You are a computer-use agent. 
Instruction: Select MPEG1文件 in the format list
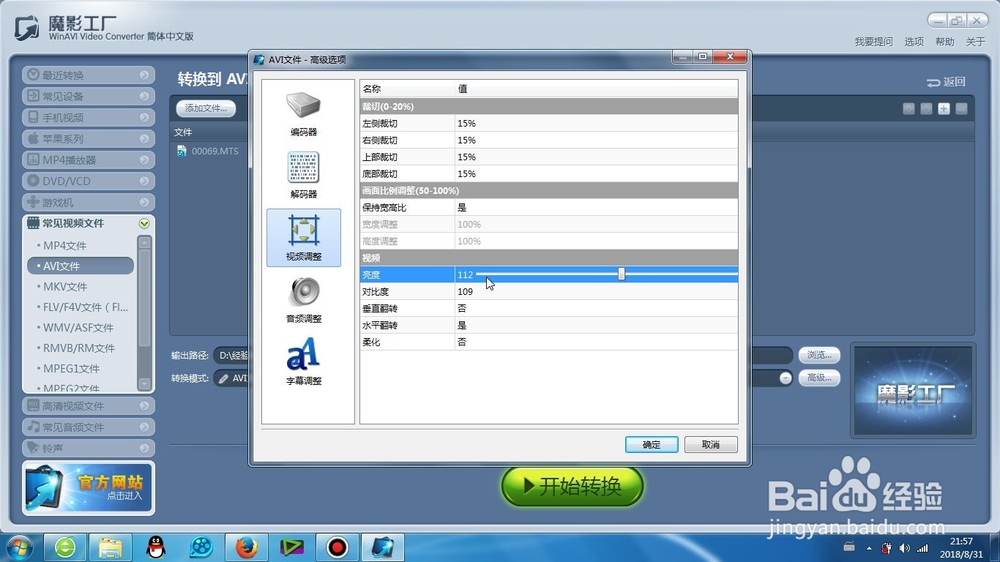71,368
